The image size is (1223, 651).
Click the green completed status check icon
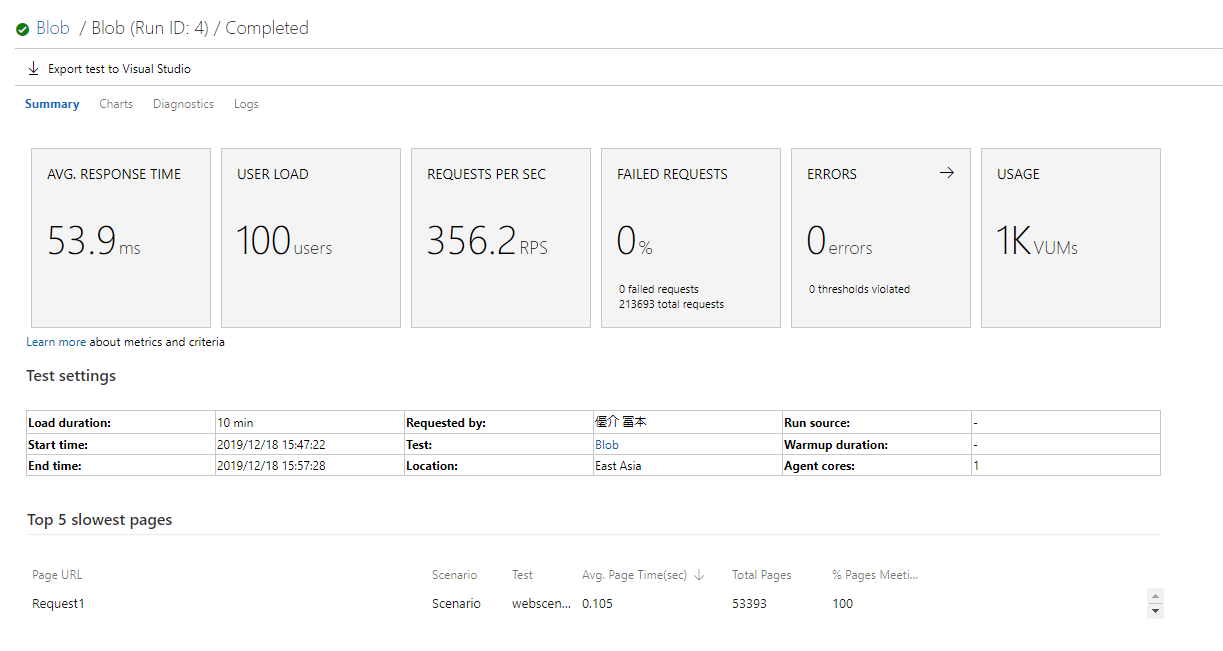pos(22,29)
